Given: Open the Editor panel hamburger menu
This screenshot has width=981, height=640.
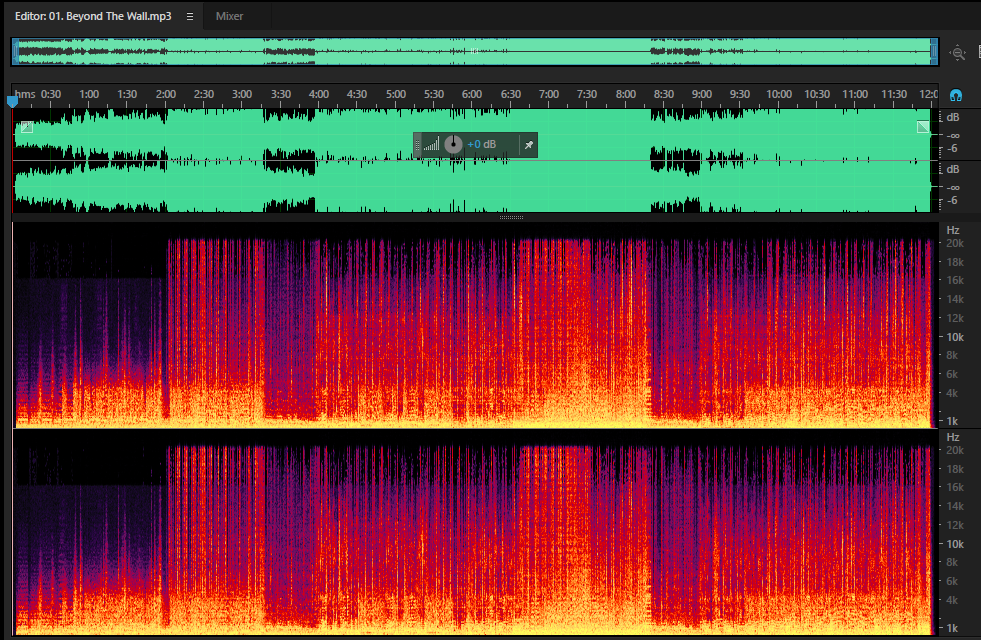Looking at the screenshot, I should point(190,16).
